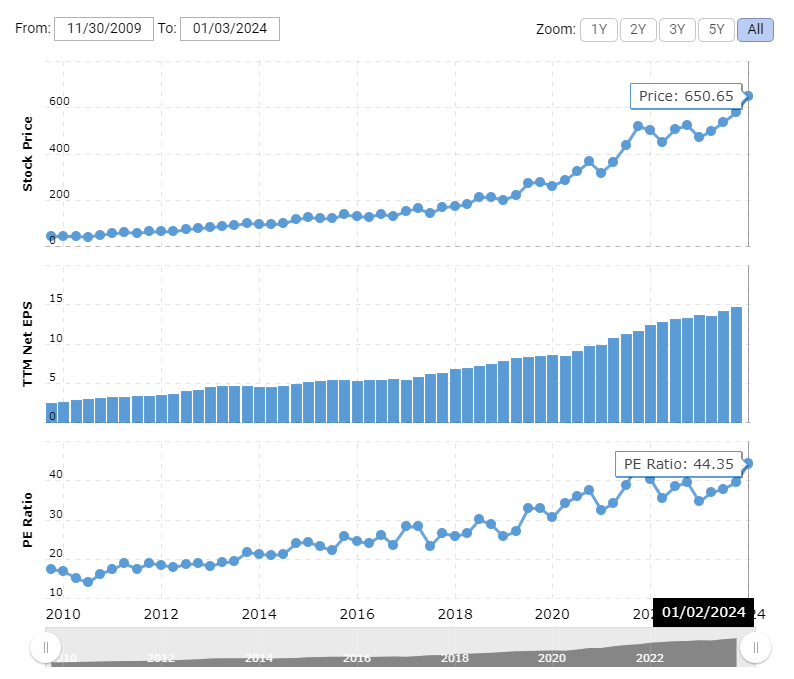Click the right range slider handle
794x679 pixels.
tap(755, 648)
